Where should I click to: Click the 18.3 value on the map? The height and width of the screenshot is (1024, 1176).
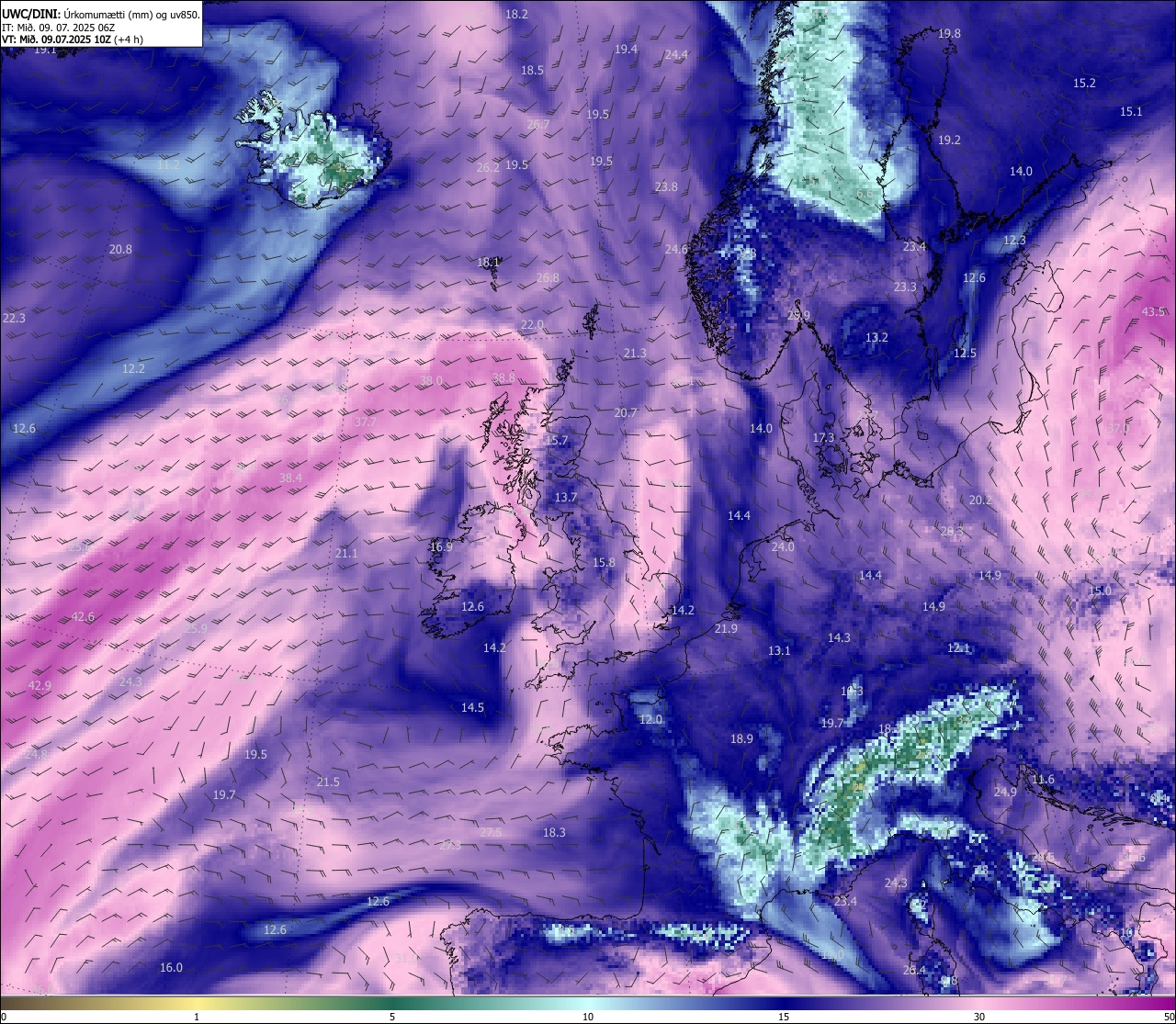(554, 832)
